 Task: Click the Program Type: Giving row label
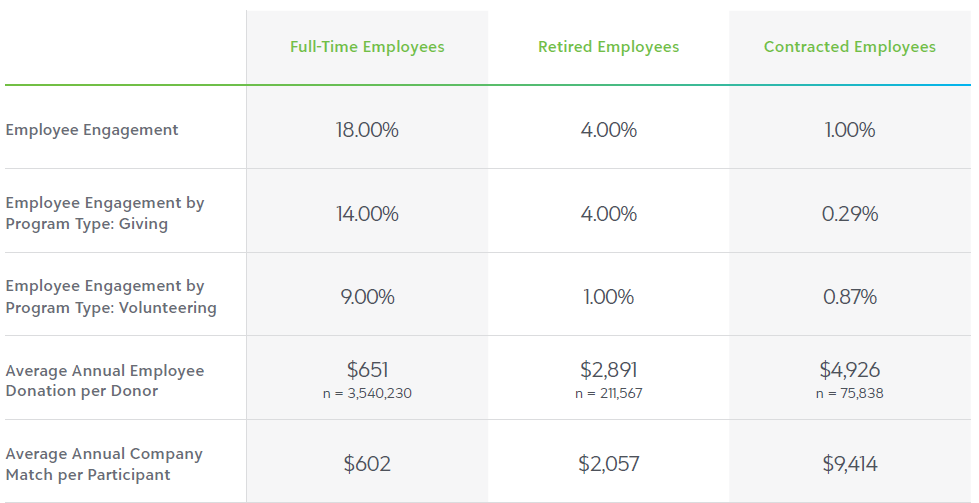(105, 213)
